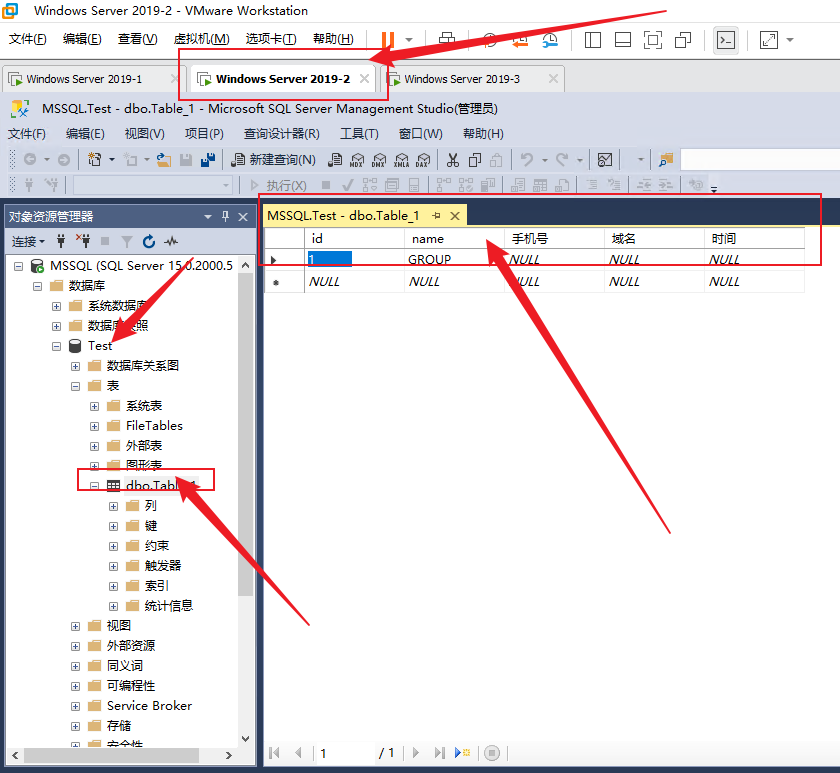Image resolution: width=840 pixels, height=773 pixels.
Task: Open new DMX query icon
Action: coord(379,160)
